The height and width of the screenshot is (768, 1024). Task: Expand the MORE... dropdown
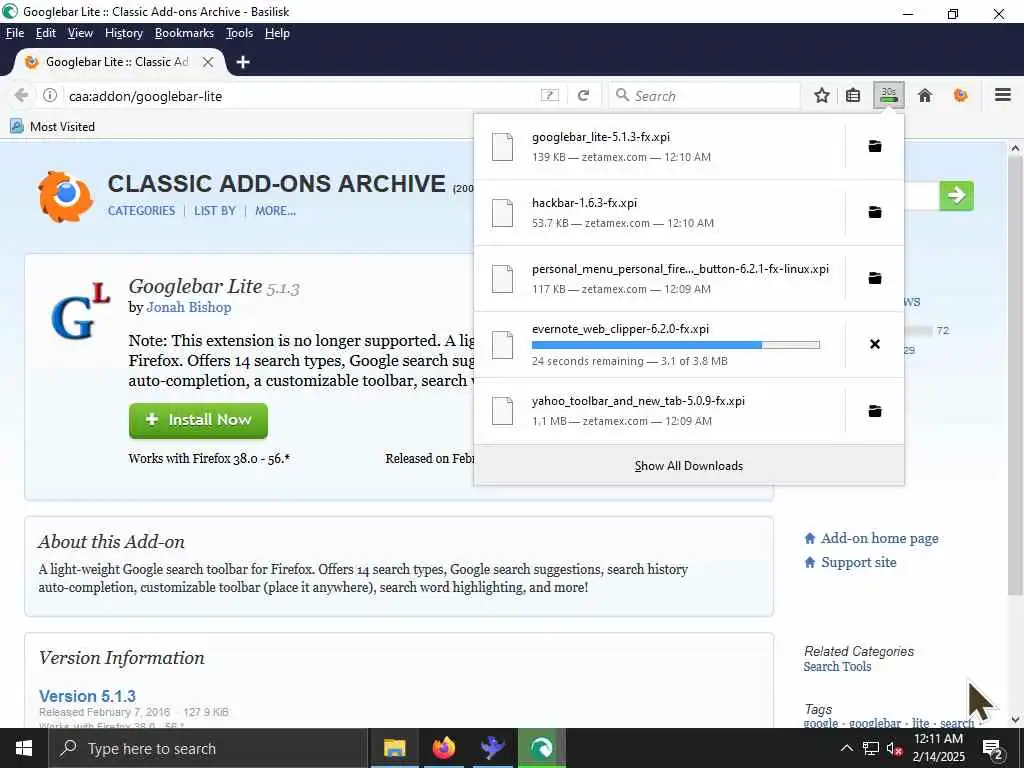point(275,210)
